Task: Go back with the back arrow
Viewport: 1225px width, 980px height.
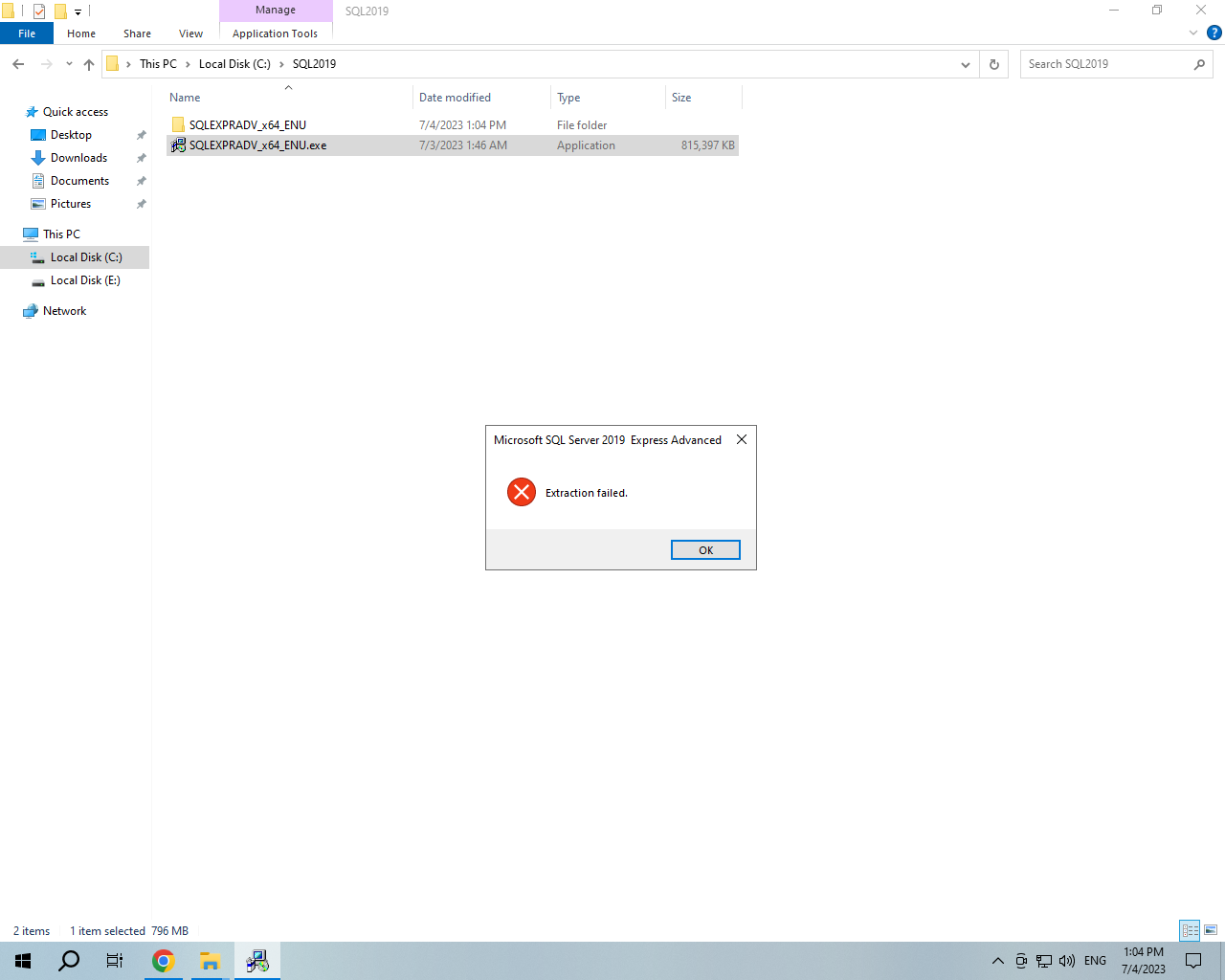Action: point(18,64)
